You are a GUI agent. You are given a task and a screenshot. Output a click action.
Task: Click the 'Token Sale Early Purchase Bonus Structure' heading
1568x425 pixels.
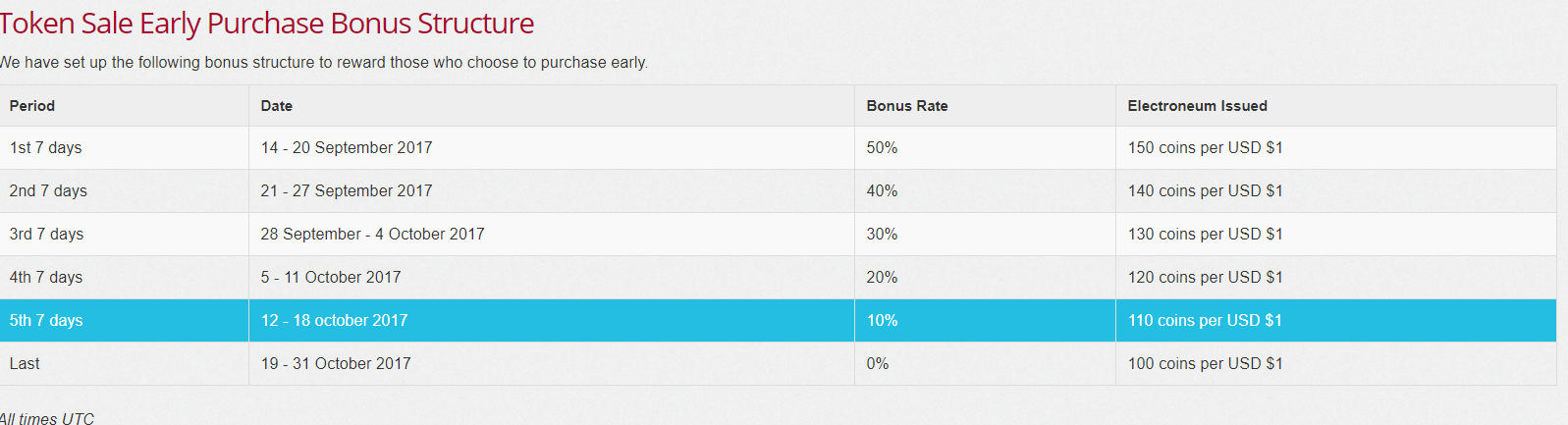pos(267,23)
